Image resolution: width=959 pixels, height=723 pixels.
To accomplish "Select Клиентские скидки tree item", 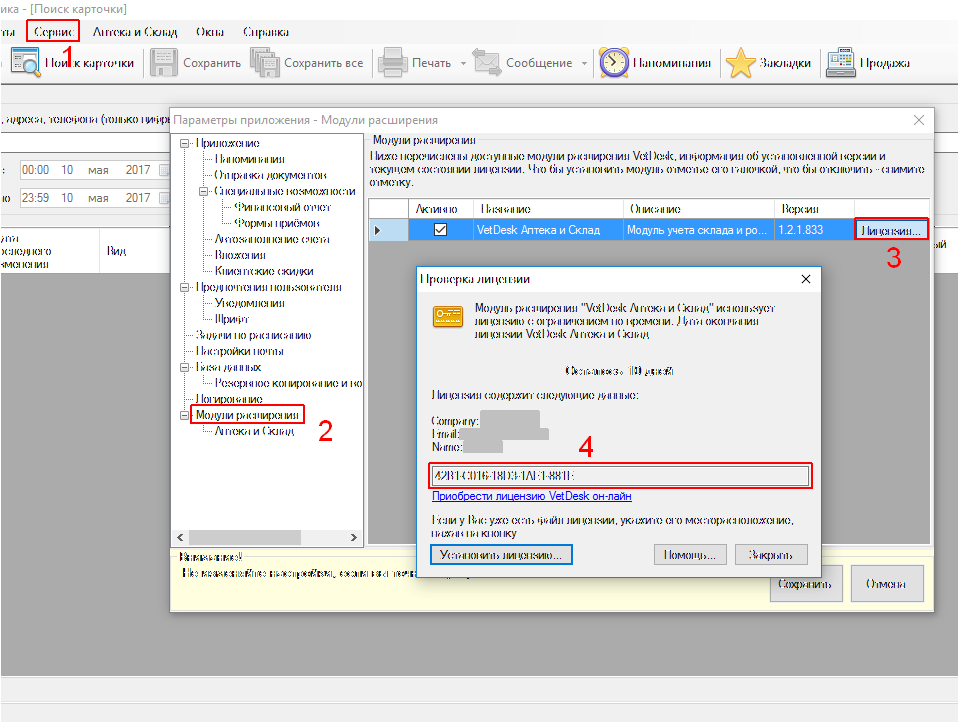I will [x=264, y=271].
